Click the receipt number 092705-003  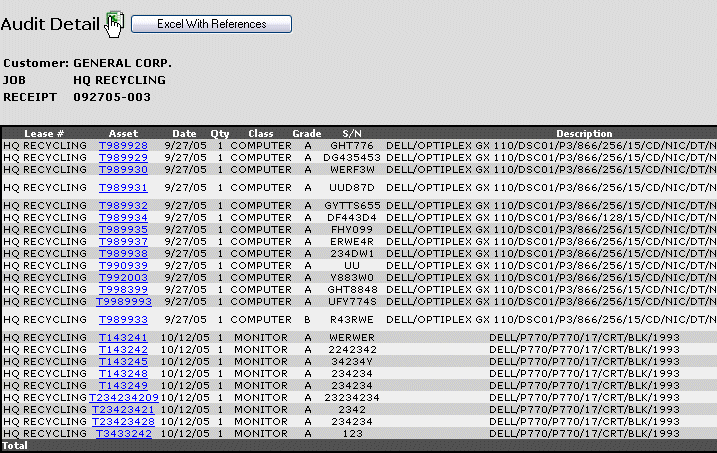click(112, 97)
